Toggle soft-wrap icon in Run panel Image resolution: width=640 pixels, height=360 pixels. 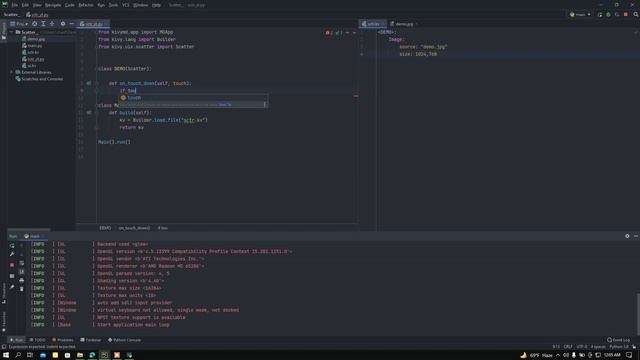click(22, 263)
